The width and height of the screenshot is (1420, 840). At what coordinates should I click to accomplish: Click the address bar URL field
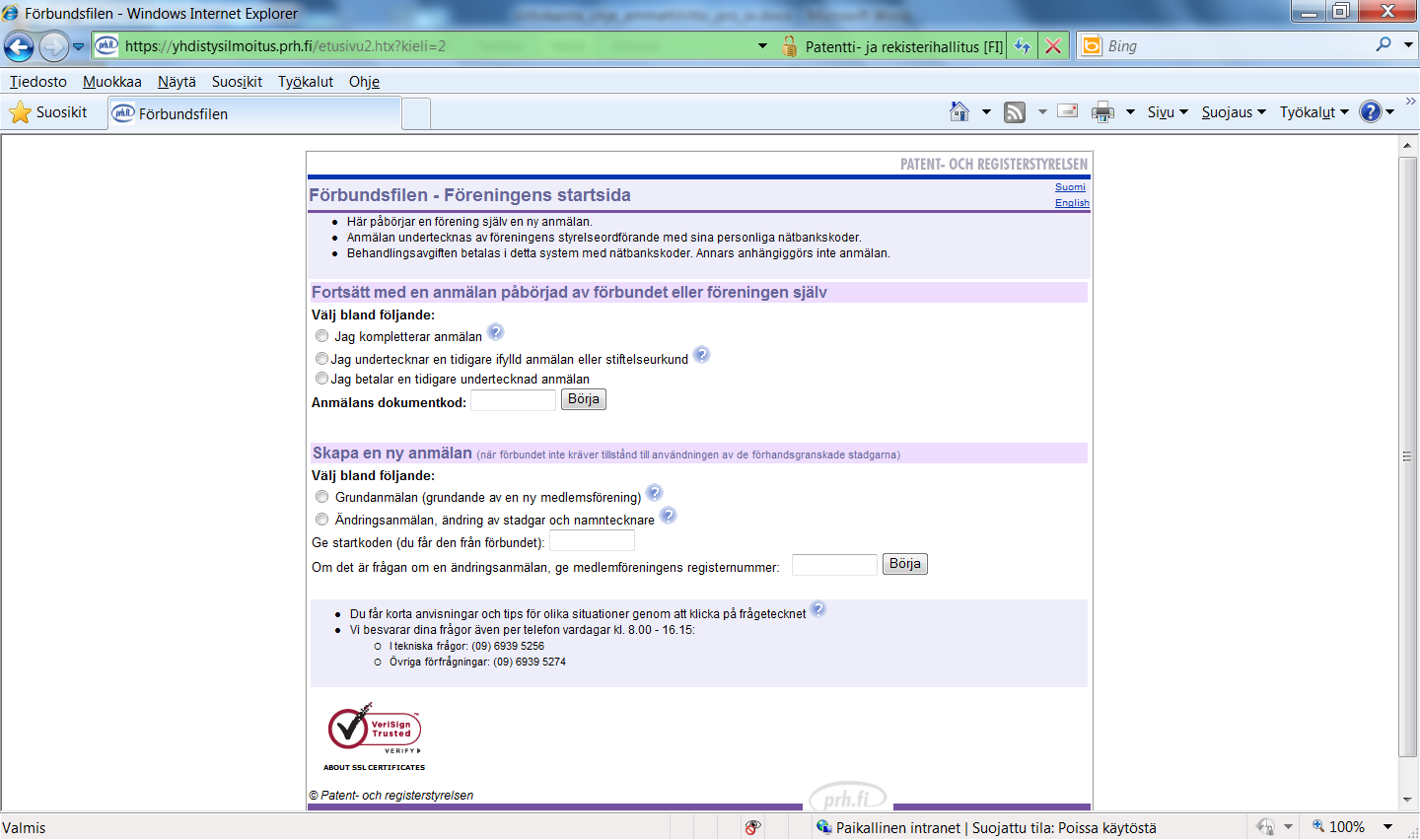tap(424, 46)
